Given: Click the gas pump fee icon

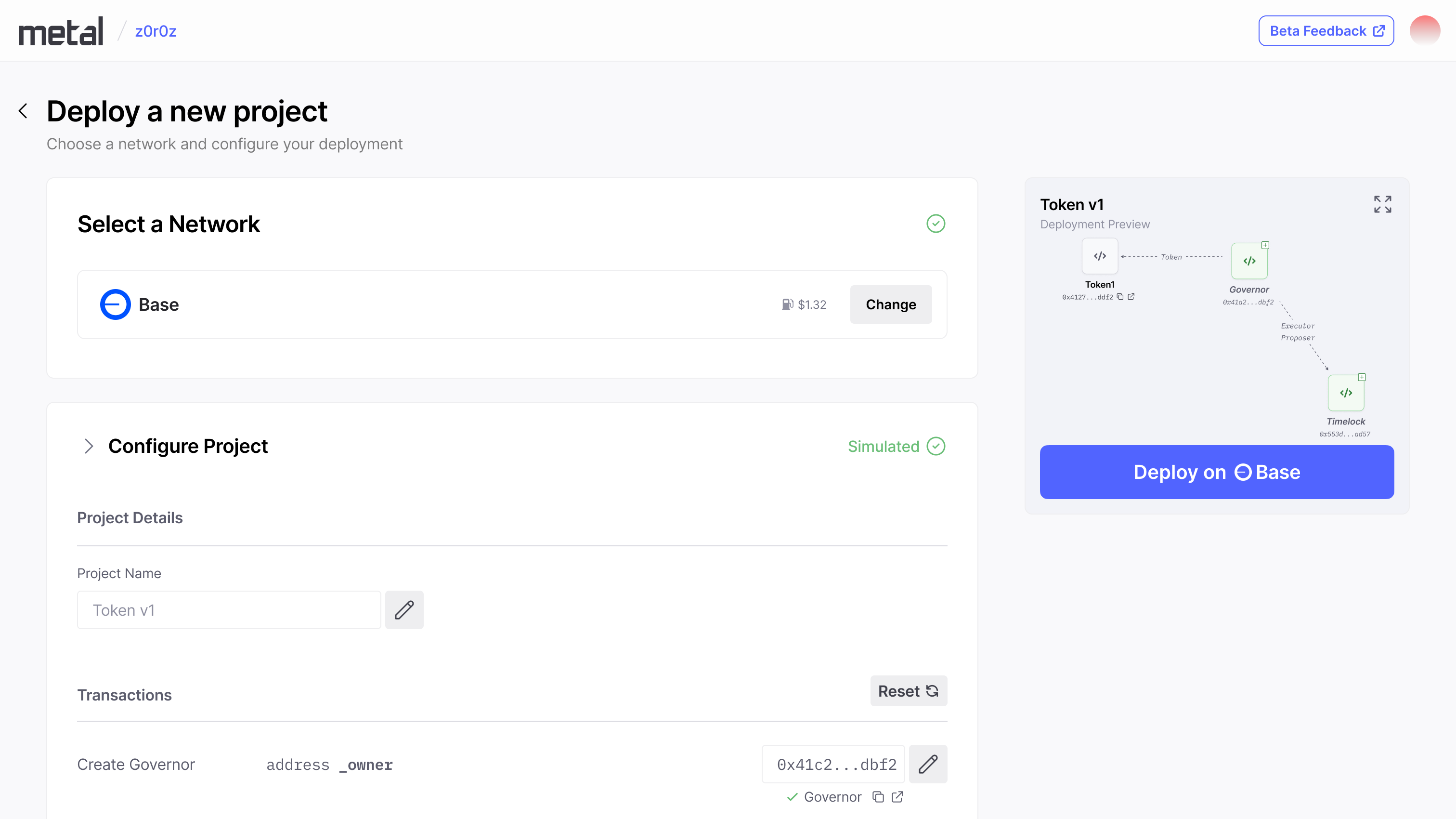Looking at the screenshot, I should pos(787,305).
